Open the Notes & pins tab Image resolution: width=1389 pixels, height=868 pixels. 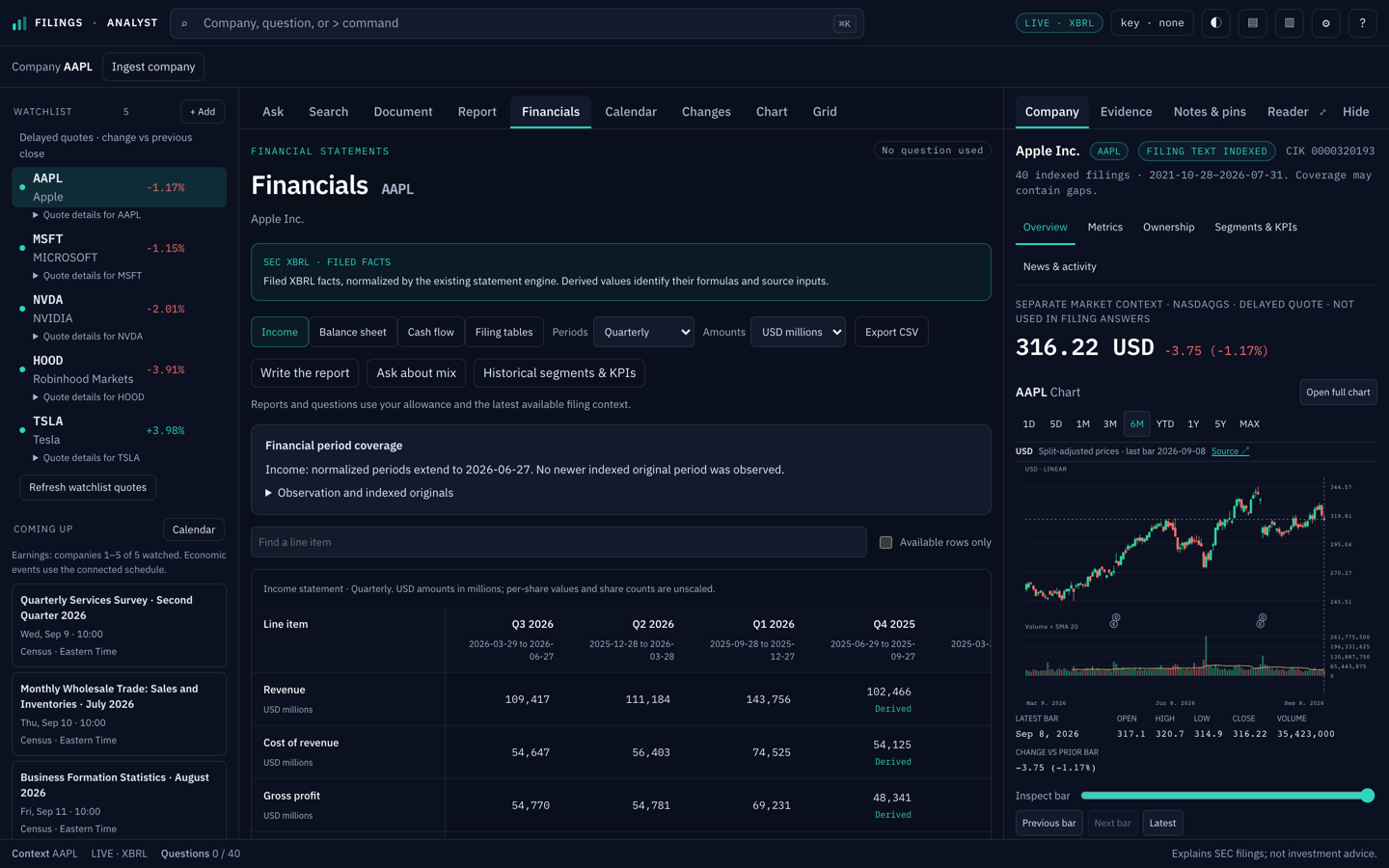click(x=1210, y=112)
